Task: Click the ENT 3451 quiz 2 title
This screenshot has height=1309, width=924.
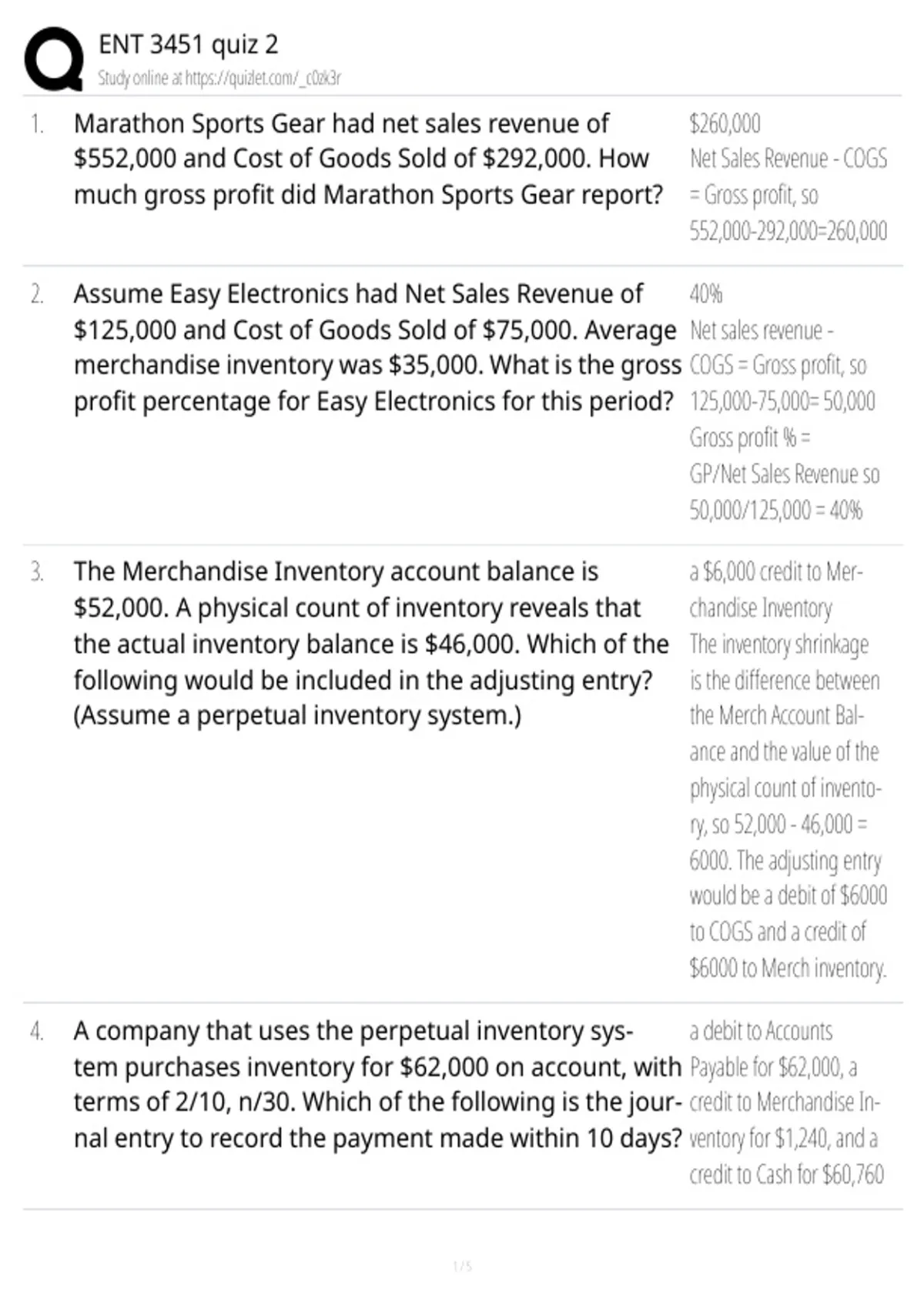Action: [188, 44]
